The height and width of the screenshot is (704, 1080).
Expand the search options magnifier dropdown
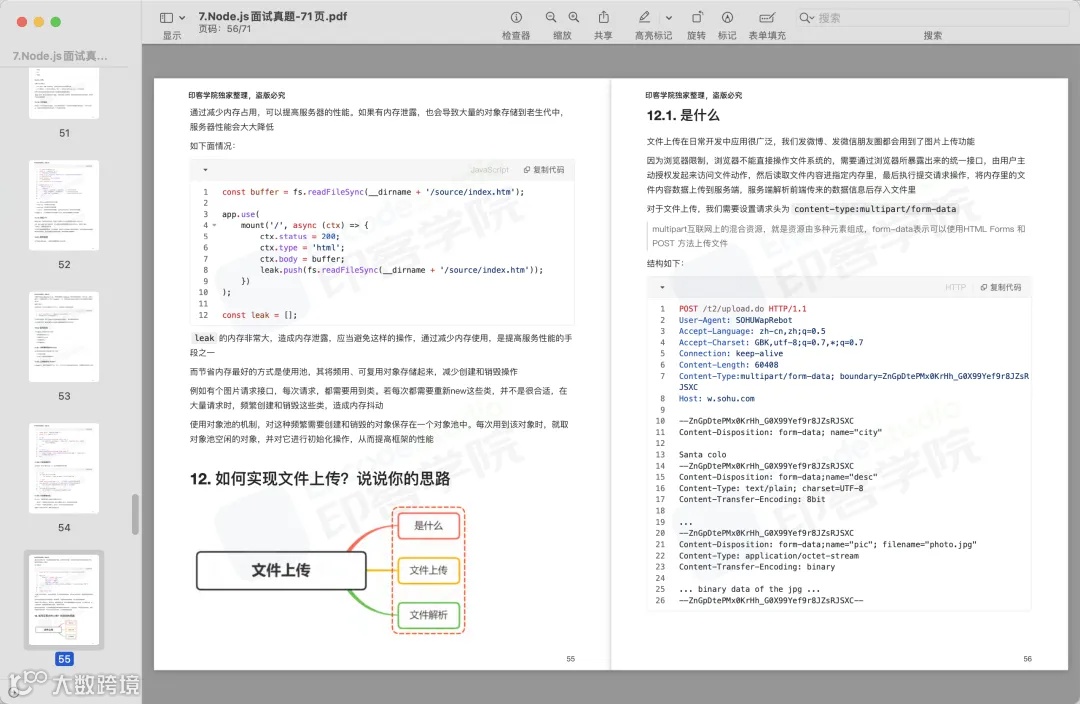click(807, 18)
